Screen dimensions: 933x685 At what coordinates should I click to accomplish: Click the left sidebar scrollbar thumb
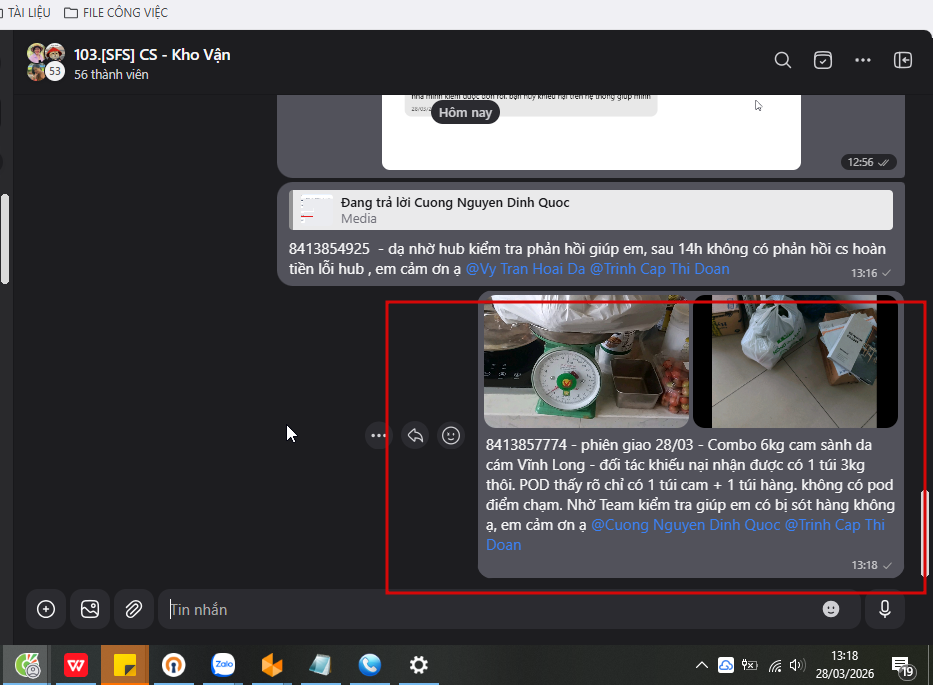pyautogui.click(x=5, y=239)
